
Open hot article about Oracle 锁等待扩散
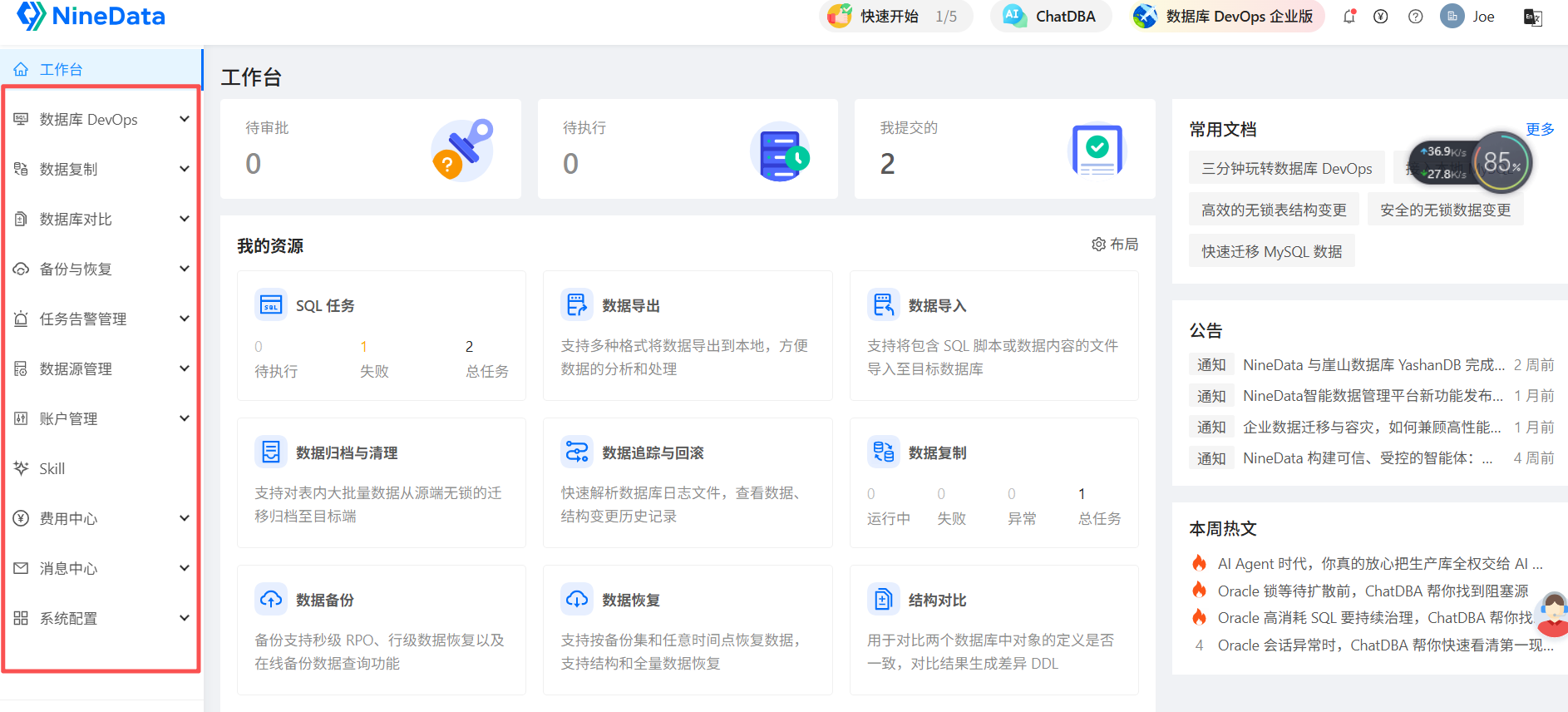coord(1373,591)
